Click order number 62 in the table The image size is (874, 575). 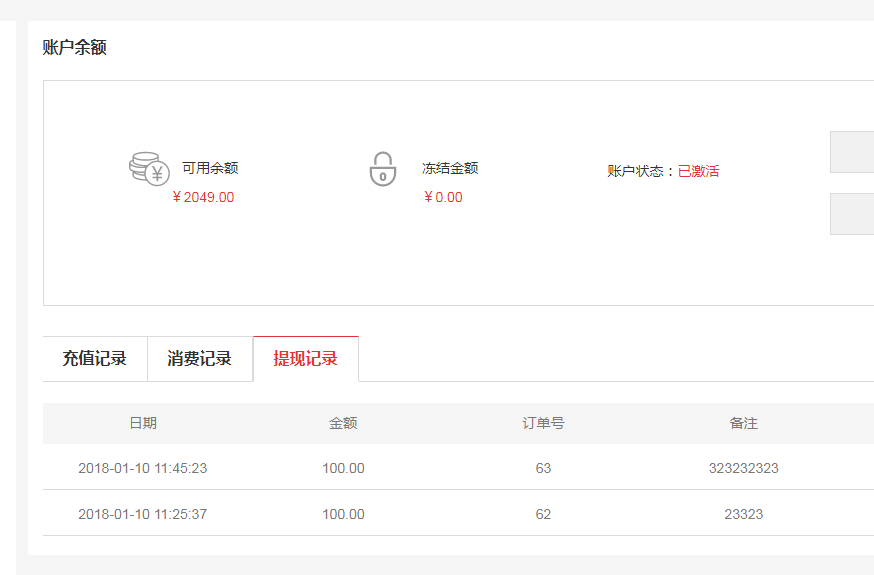coord(543,514)
